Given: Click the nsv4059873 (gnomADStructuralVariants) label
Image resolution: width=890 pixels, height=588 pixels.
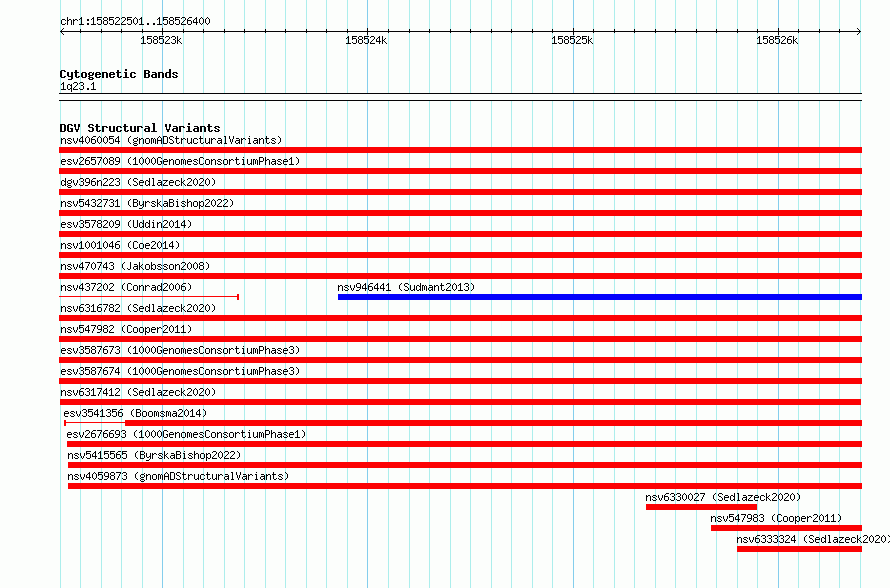Looking at the screenshot, I should [178, 476].
